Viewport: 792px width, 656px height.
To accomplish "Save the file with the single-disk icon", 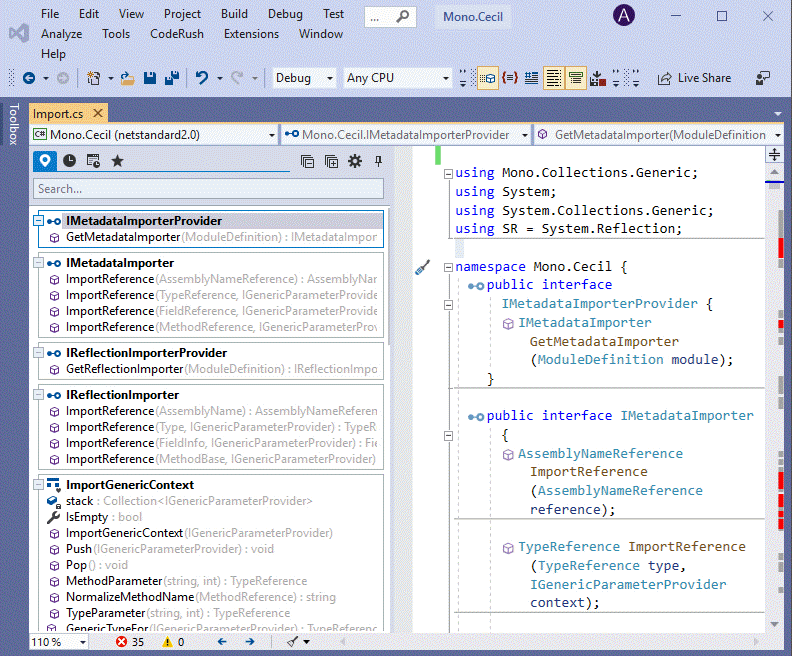I will [150, 78].
